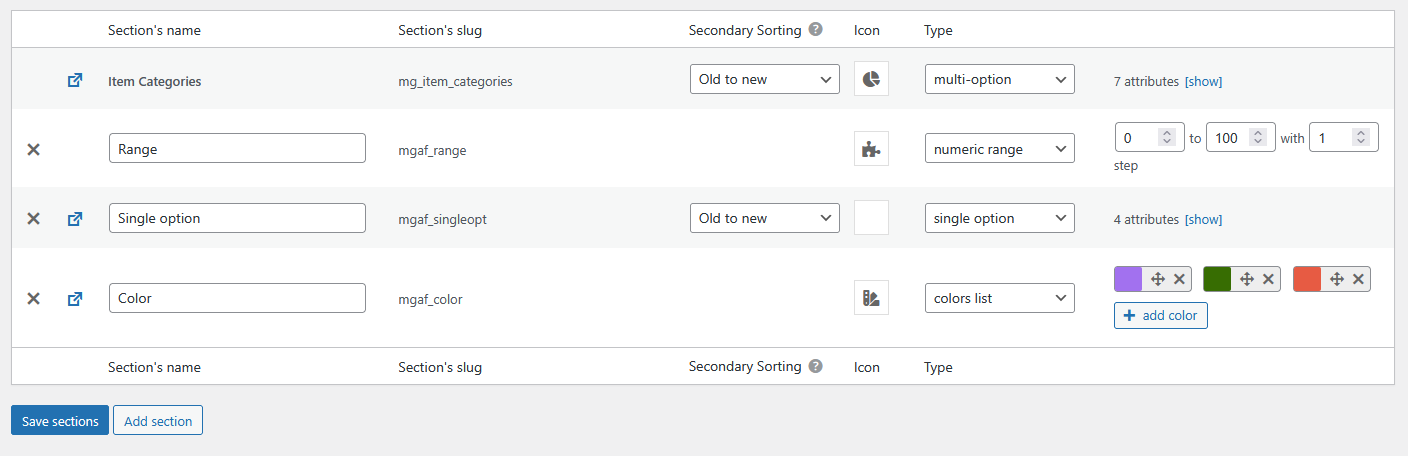Remove the purple color entry
Screen dimensions: 1408x456
point(1179,279)
